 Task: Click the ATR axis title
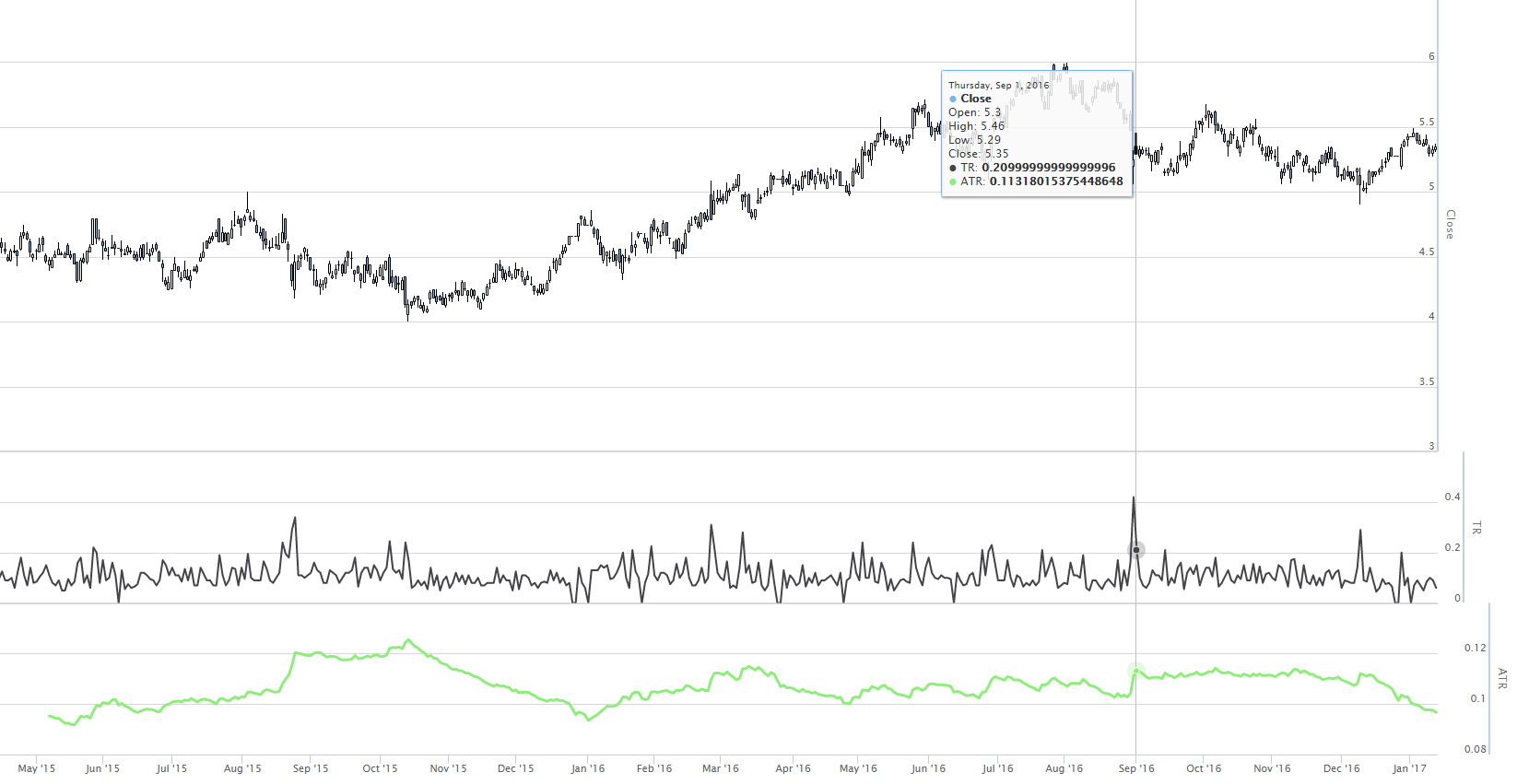click(1502, 679)
